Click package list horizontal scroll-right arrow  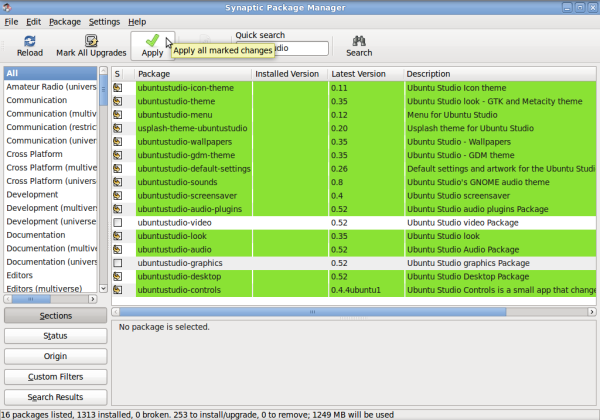pyautogui.click(x=592, y=312)
